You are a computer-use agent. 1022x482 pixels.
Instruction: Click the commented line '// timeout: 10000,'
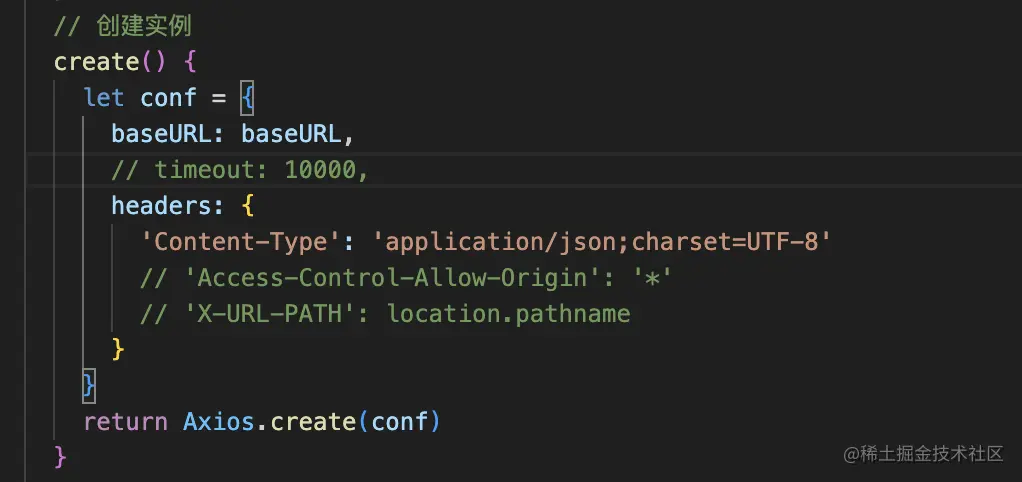pyautogui.click(x=241, y=170)
